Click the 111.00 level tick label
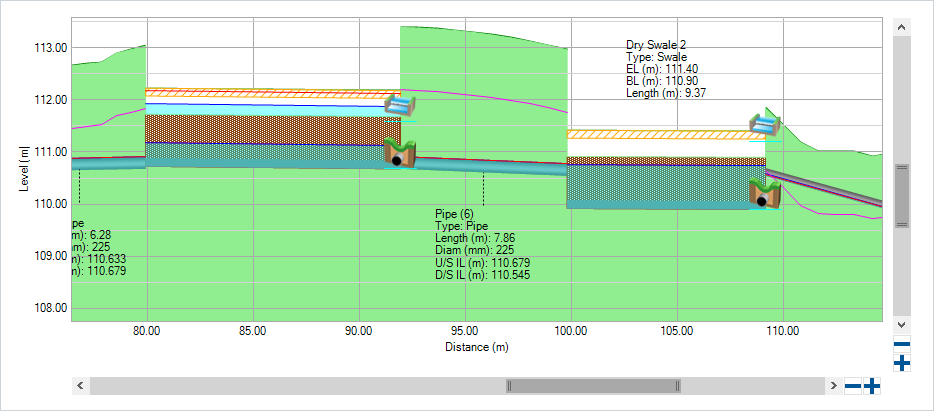Viewport: 934px width, 411px height. [x=50, y=152]
